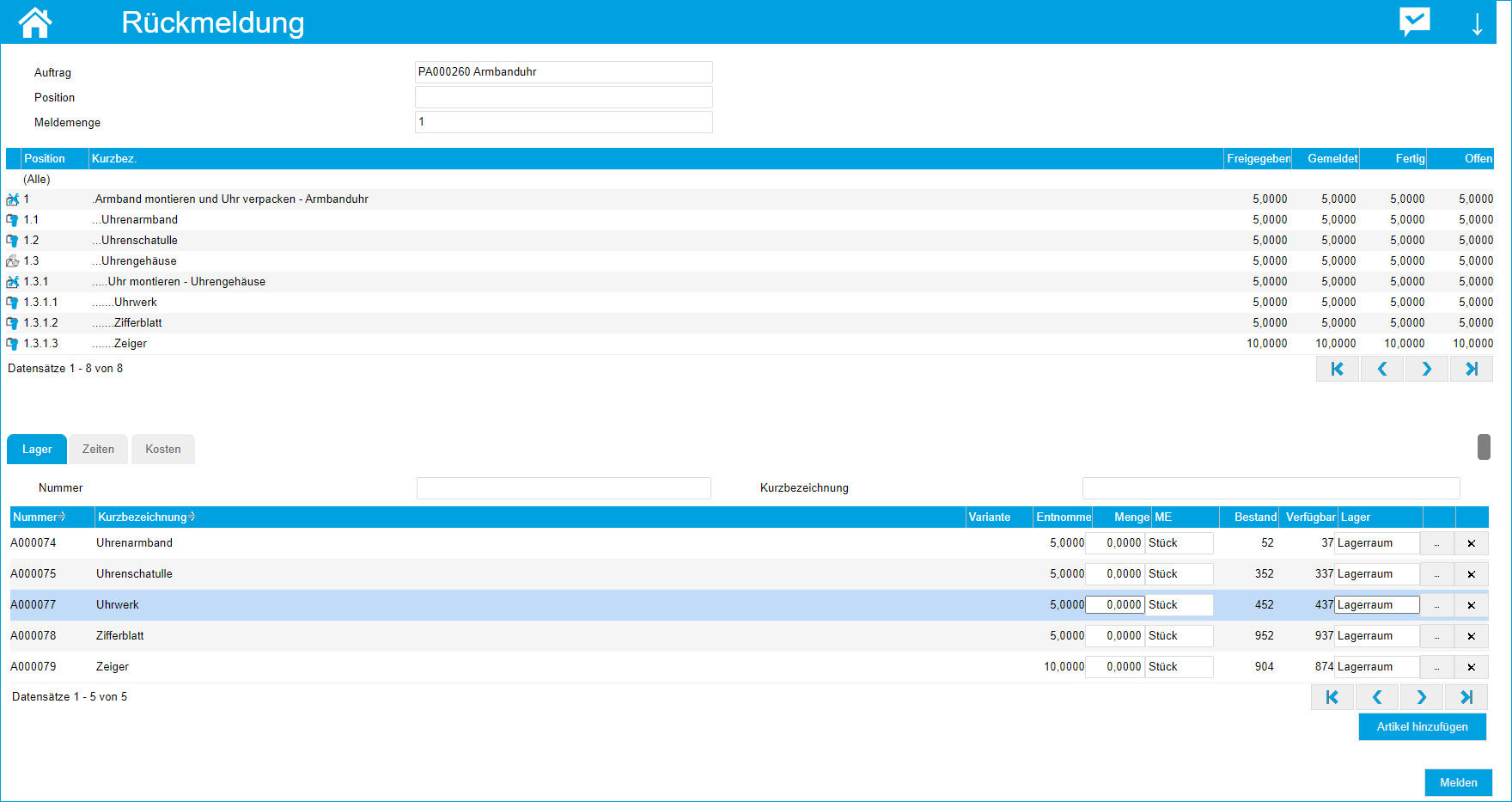Screen dimensions: 1512x802
Task: Go to next page of positions table
Action: click(x=1427, y=369)
